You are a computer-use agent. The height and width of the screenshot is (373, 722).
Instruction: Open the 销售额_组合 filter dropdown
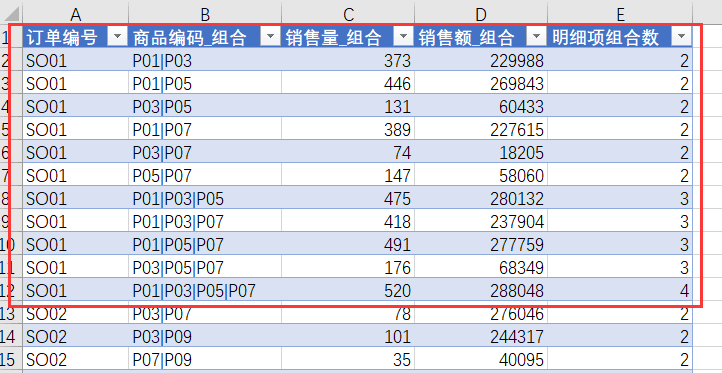pyautogui.click(x=536, y=37)
